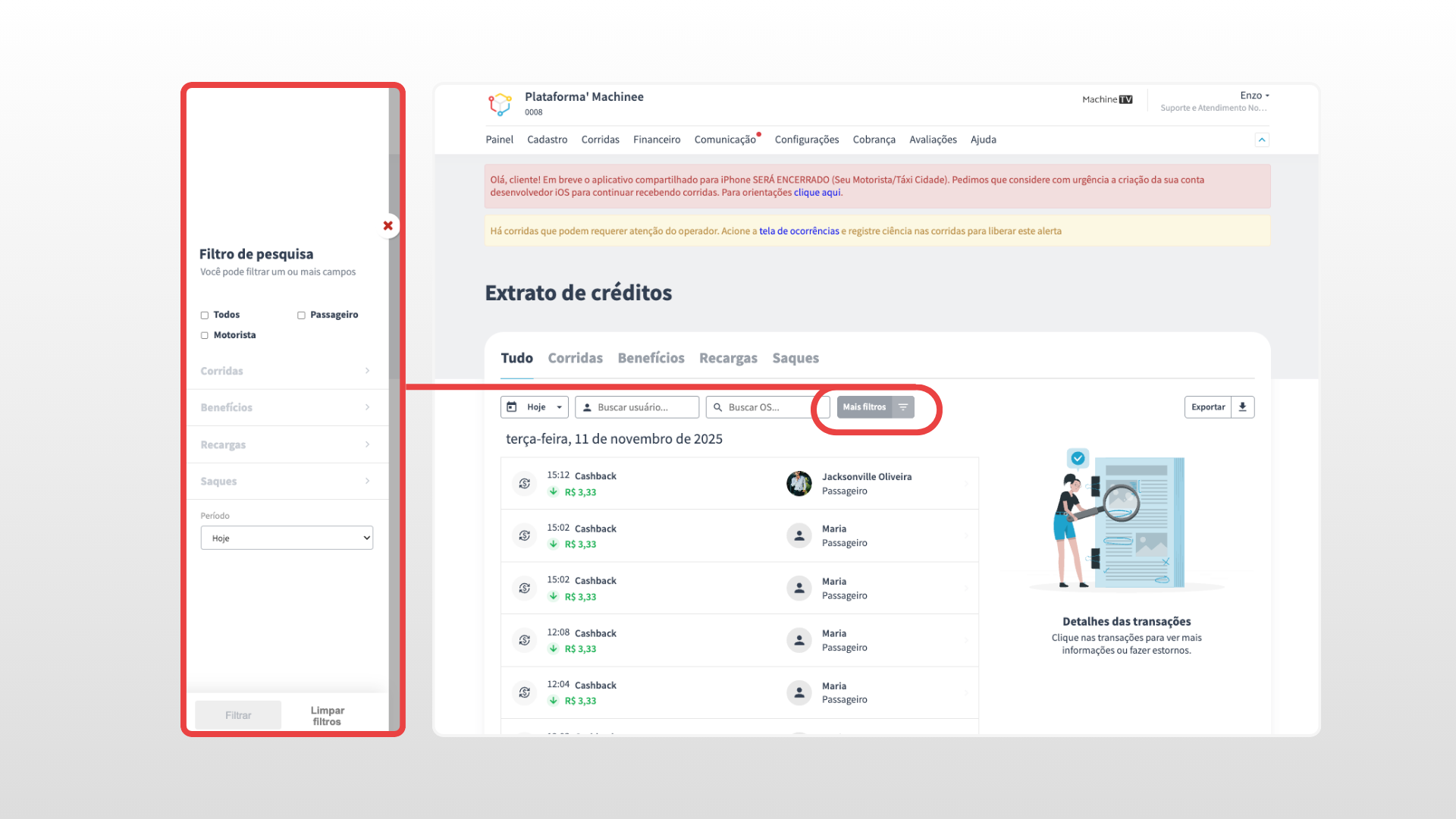Image resolution: width=1456 pixels, height=819 pixels.
Task: Click the Buscar usuário search field
Action: coord(637,407)
